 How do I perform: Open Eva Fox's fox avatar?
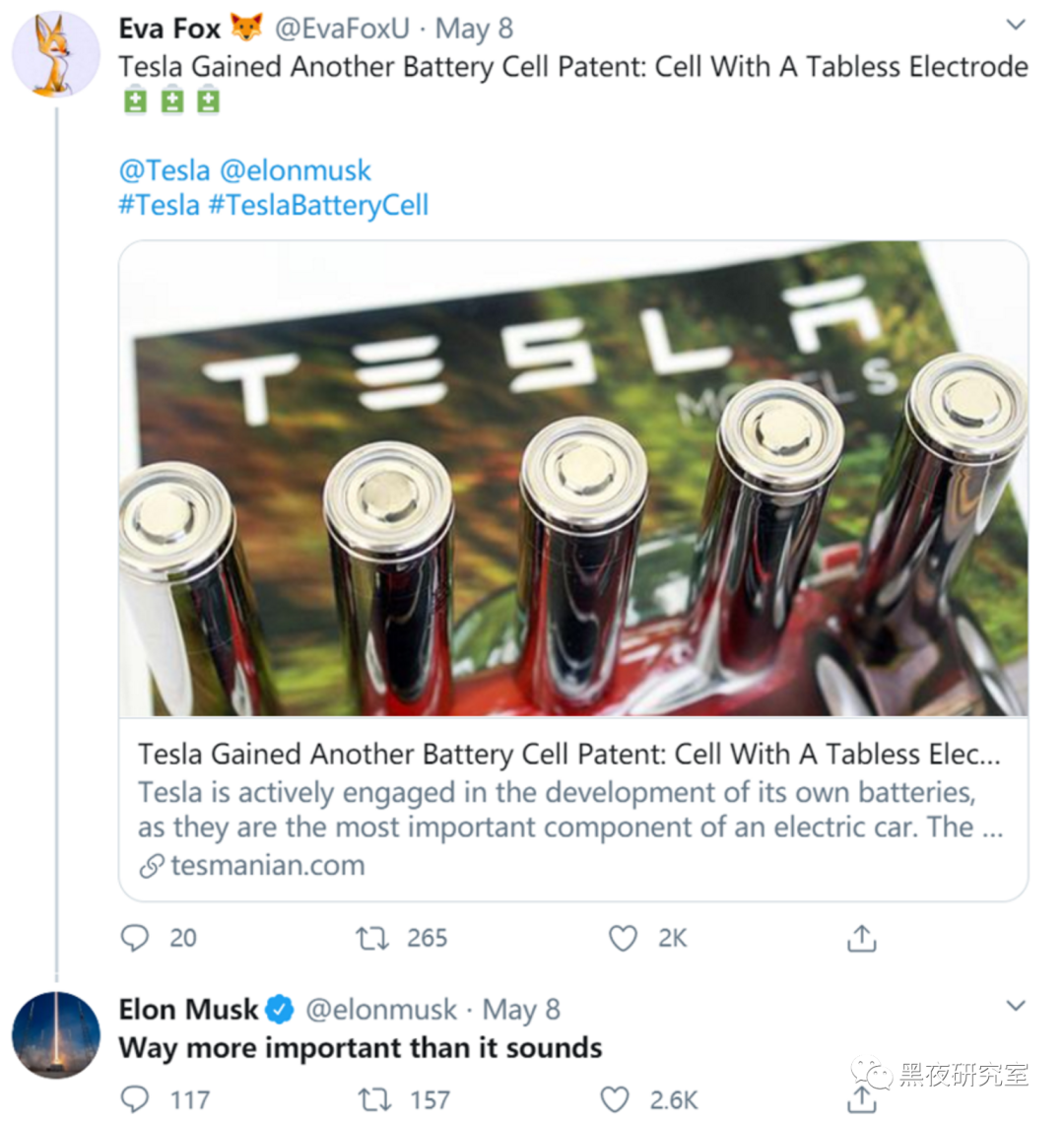pyautogui.click(x=55, y=55)
